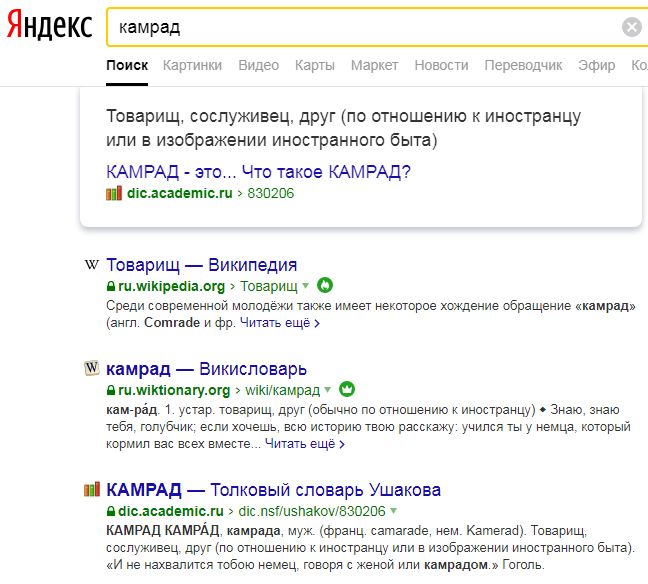Click Читать ещё in the Wiktionary snippet
This screenshot has width=648, height=584.
point(305,444)
